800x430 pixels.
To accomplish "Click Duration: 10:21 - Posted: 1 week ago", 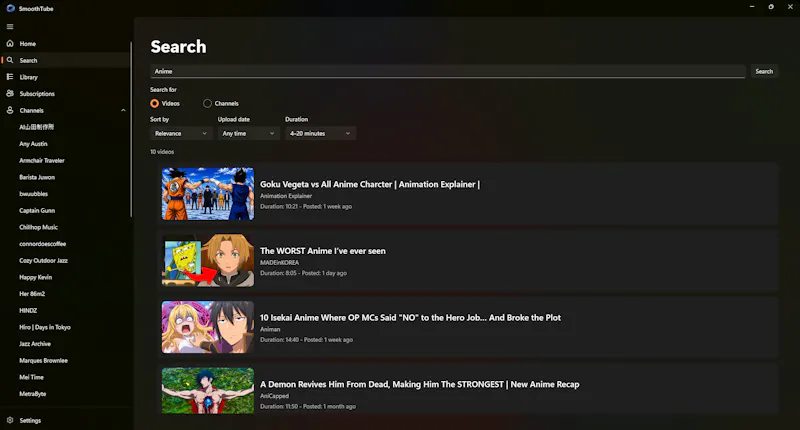I will pyautogui.click(x=306, y=207).
